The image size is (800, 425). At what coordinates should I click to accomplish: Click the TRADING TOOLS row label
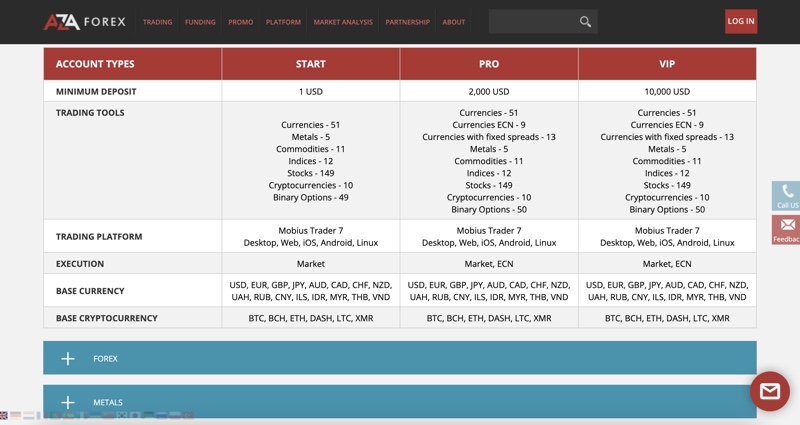(90, 113)
